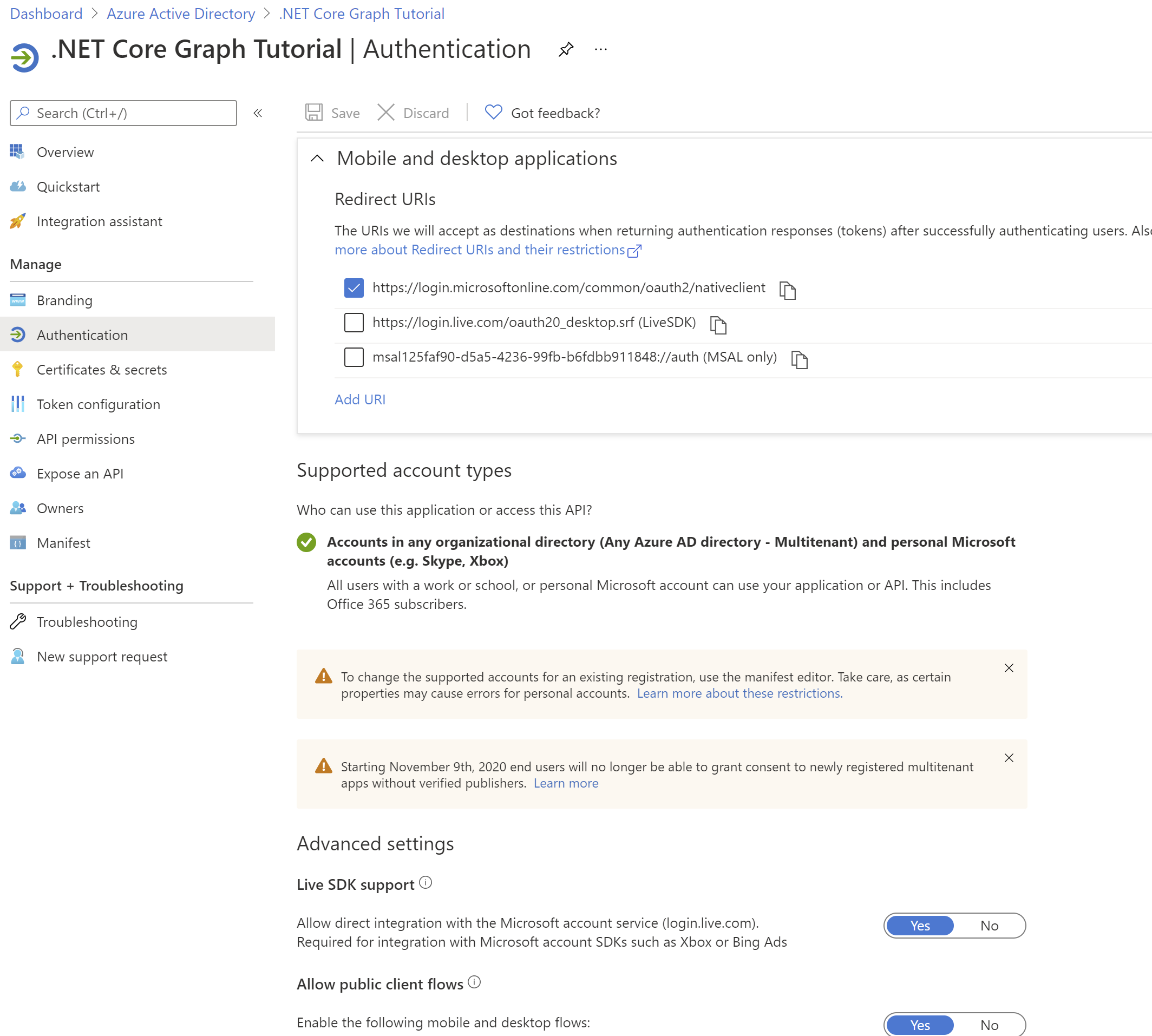The image size is (1152, 1036).
Task: Copy the nativeclient redirect URI
Action: [789, 290]
